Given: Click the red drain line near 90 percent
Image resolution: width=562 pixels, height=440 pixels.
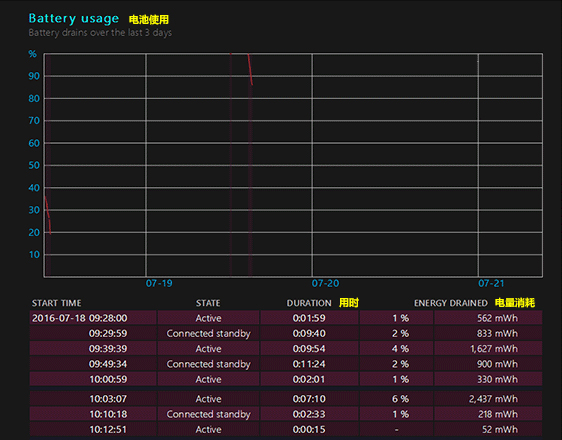Looking at the screenshot, I should (250, 70).
